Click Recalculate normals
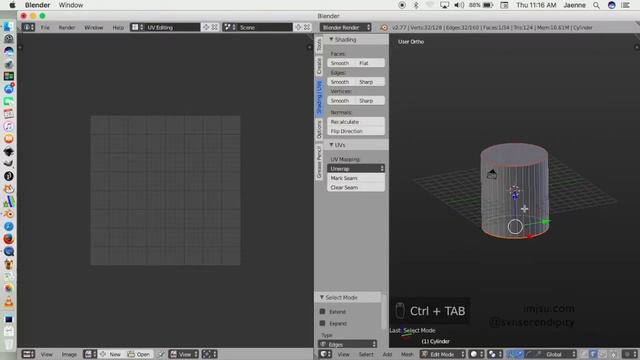 point(356,122)
